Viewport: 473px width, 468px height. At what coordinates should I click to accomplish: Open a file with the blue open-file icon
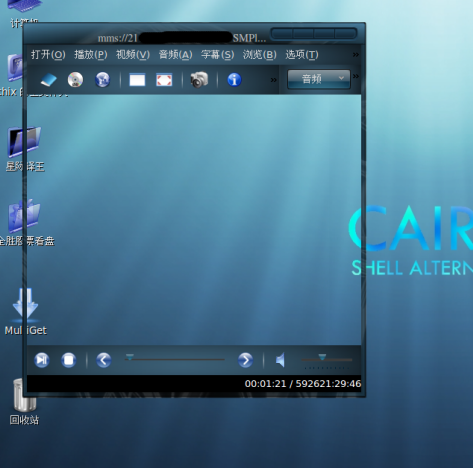coord(49,80)
